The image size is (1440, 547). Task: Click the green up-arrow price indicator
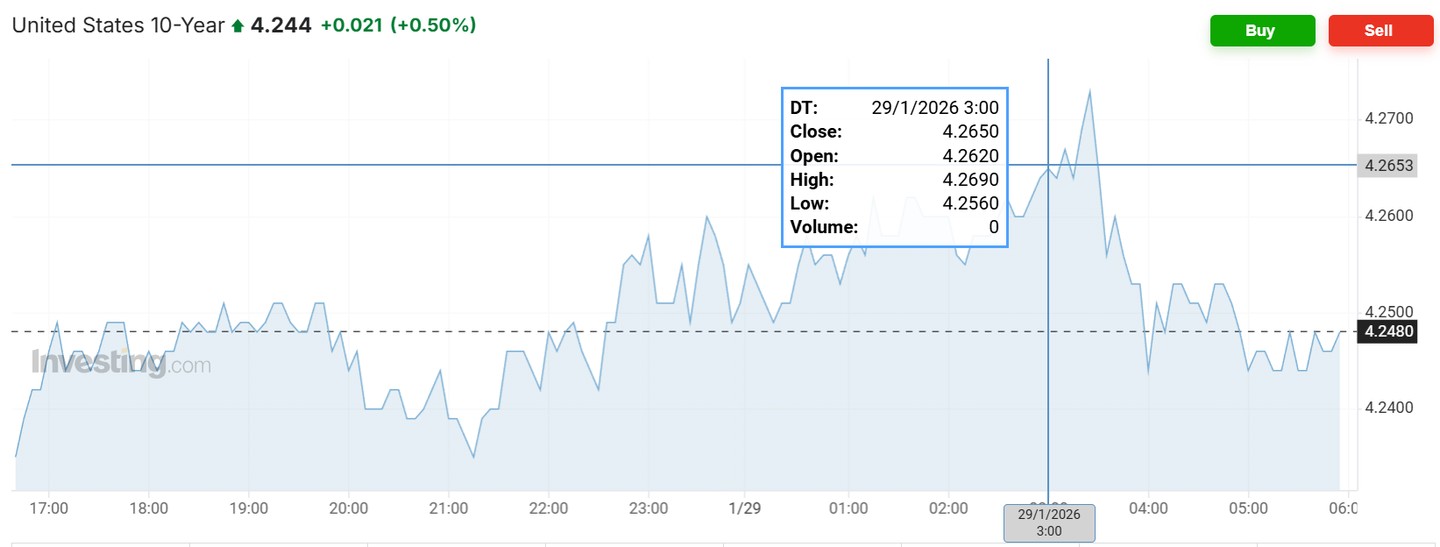point(237,27)
